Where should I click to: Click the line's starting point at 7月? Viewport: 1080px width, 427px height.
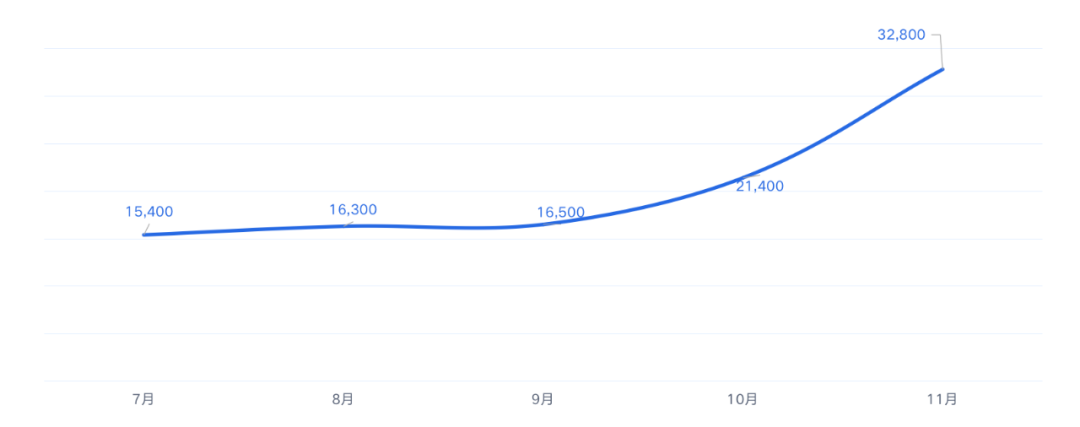point(143,235)
